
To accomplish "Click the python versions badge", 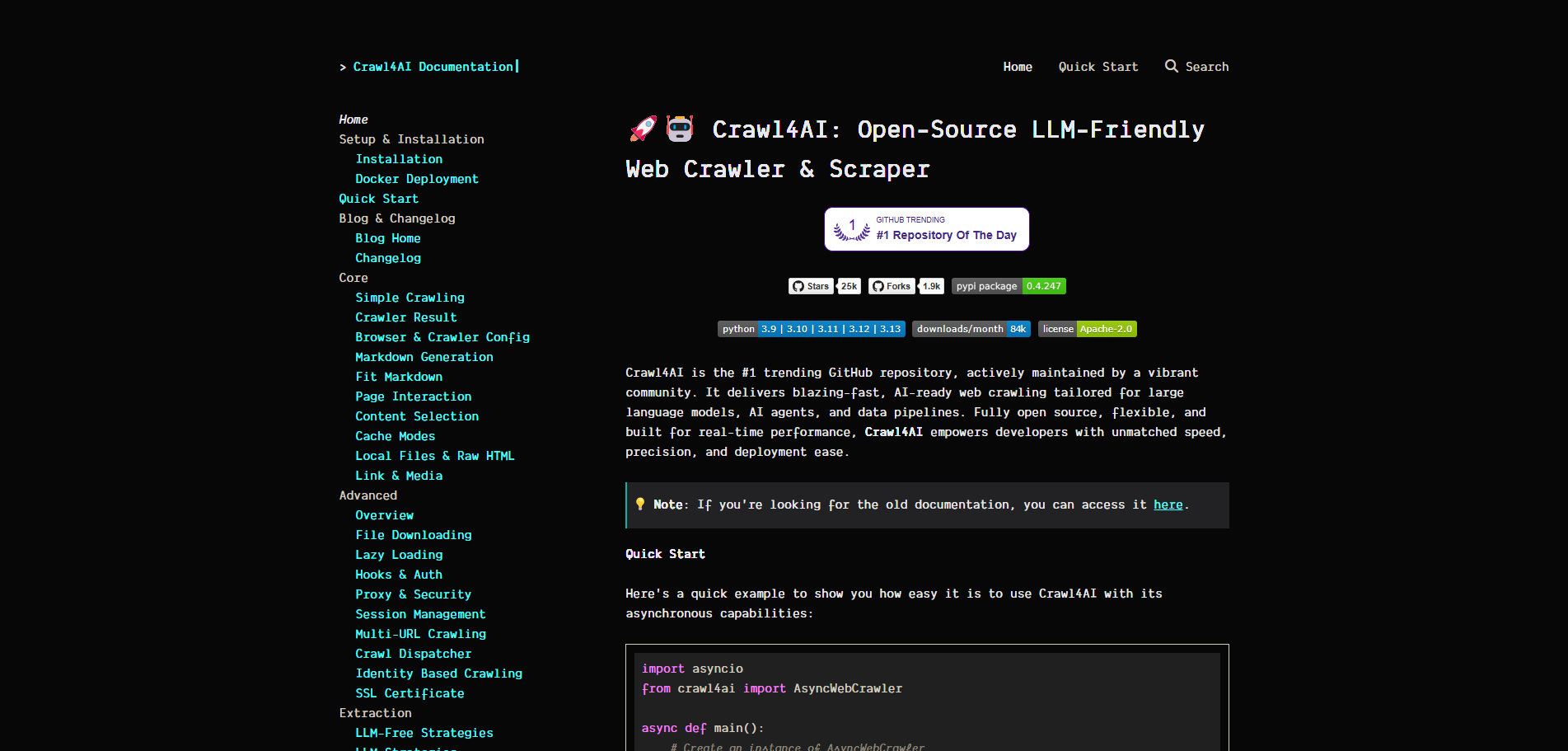I will coord(811,329).
